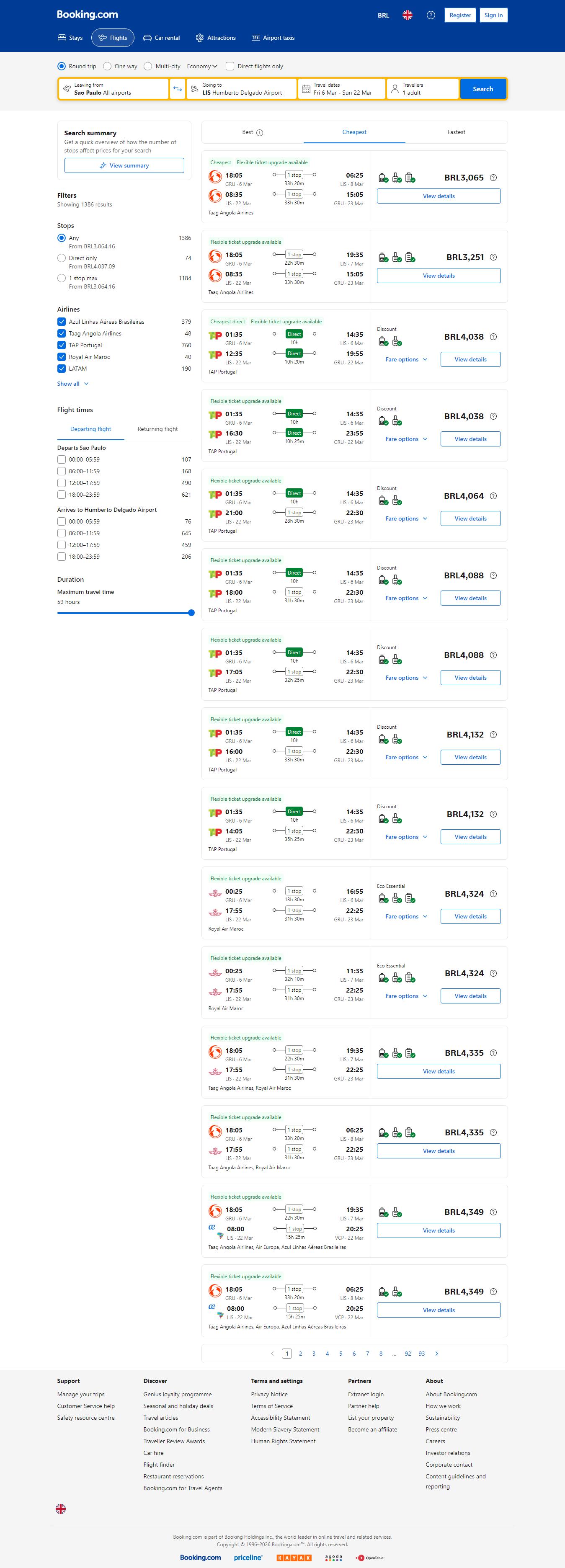Click the swap origin and destination arrows icon
Screen dimensions: 565x1568
point(177,89)
